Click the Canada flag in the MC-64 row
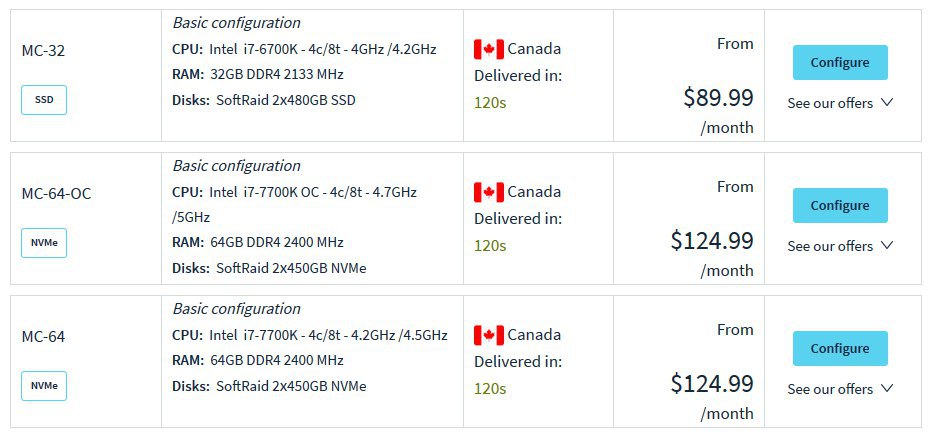Screen dimensions: 931x445 pos(489,335)
